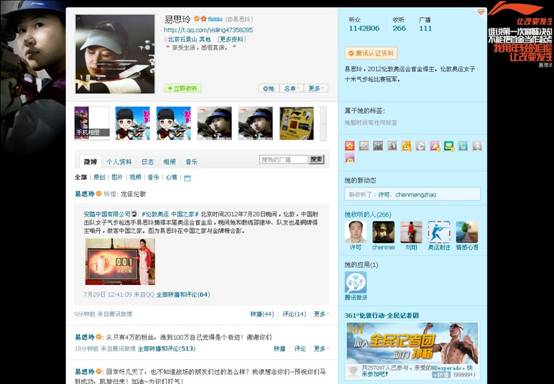Switch to the 相册 tab
The height and width of the screenshot is (384, 554).
tap(169, 162)
